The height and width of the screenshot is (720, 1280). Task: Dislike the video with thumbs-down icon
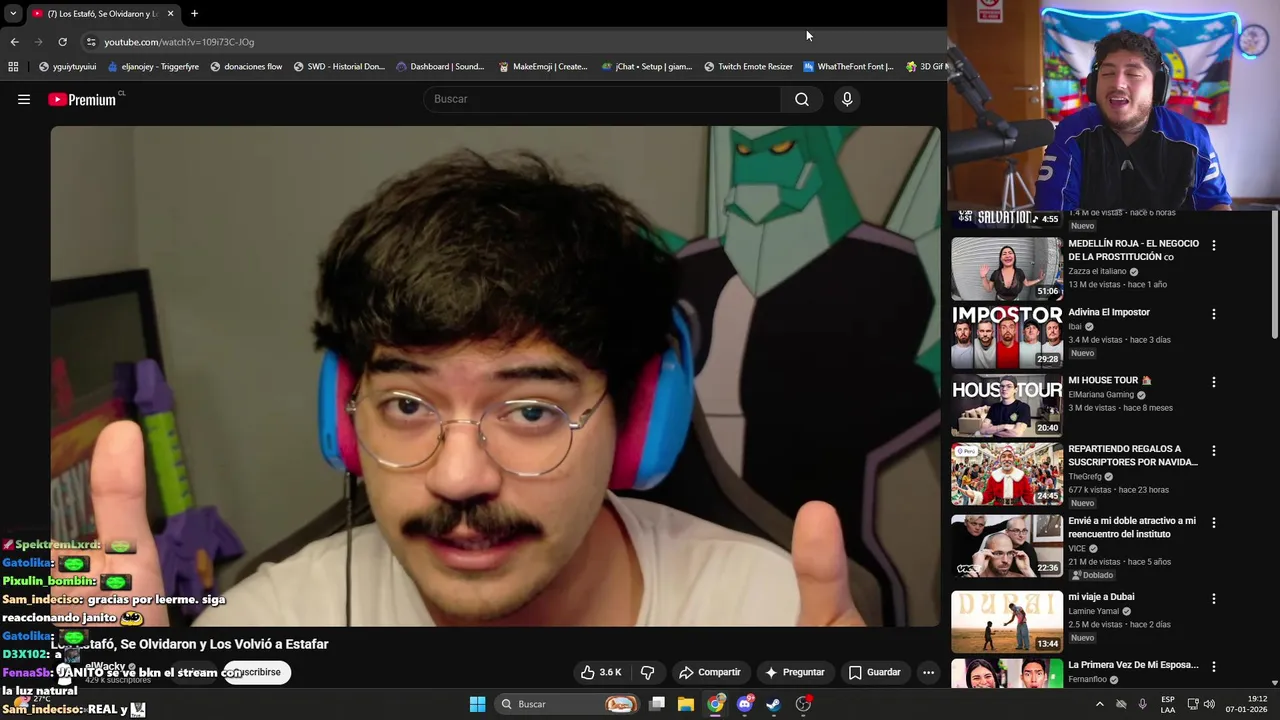(647, 672)
